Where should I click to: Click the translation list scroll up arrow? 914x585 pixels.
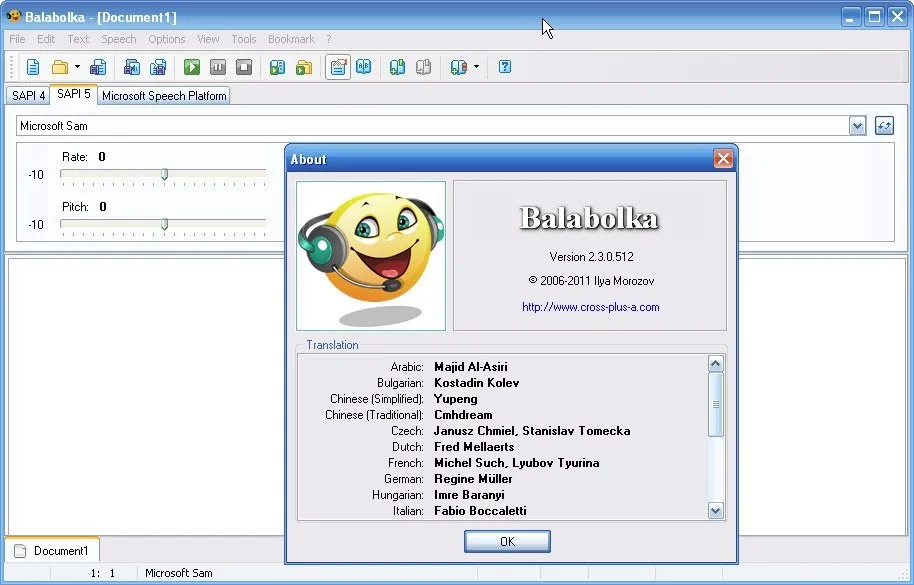715,364
